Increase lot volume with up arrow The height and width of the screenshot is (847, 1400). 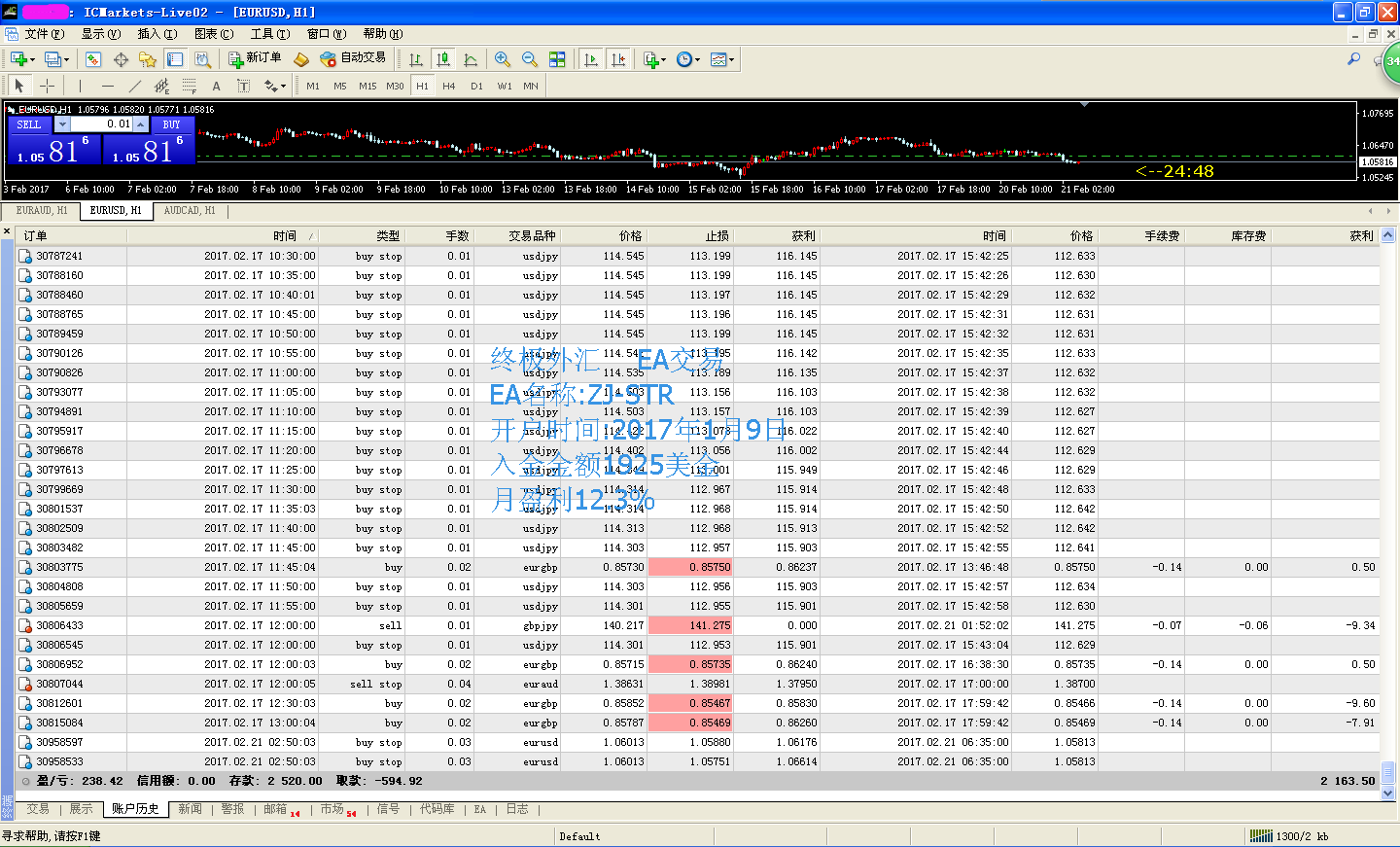pos(140,124)
